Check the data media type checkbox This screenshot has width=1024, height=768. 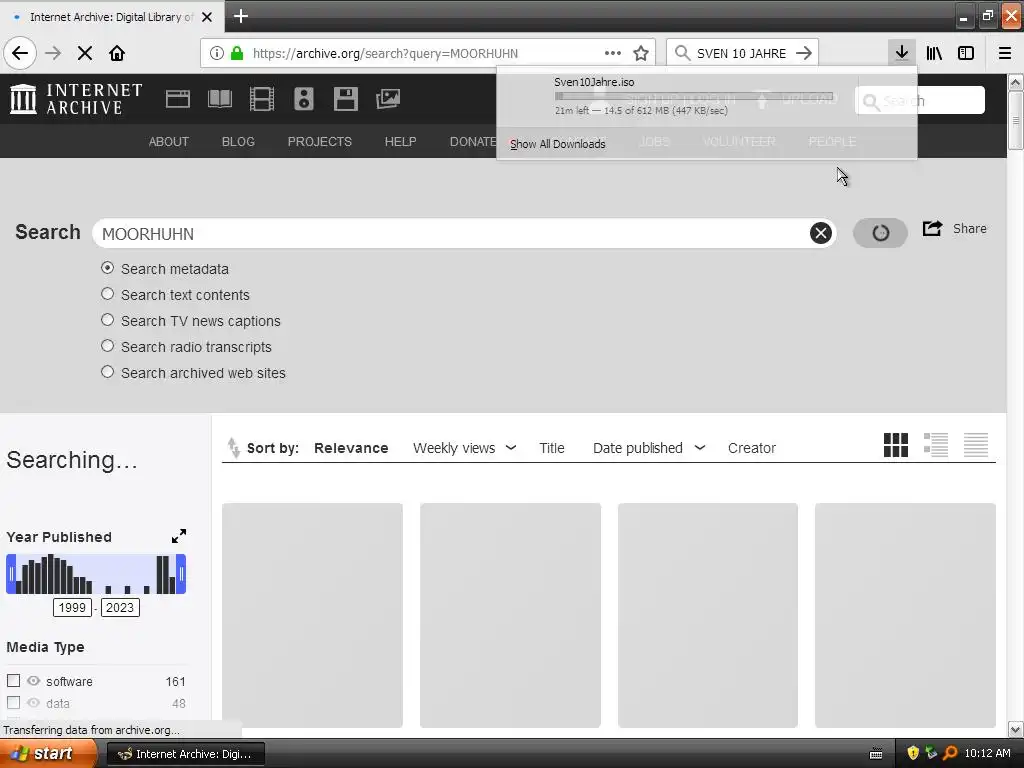click(13, 703)
